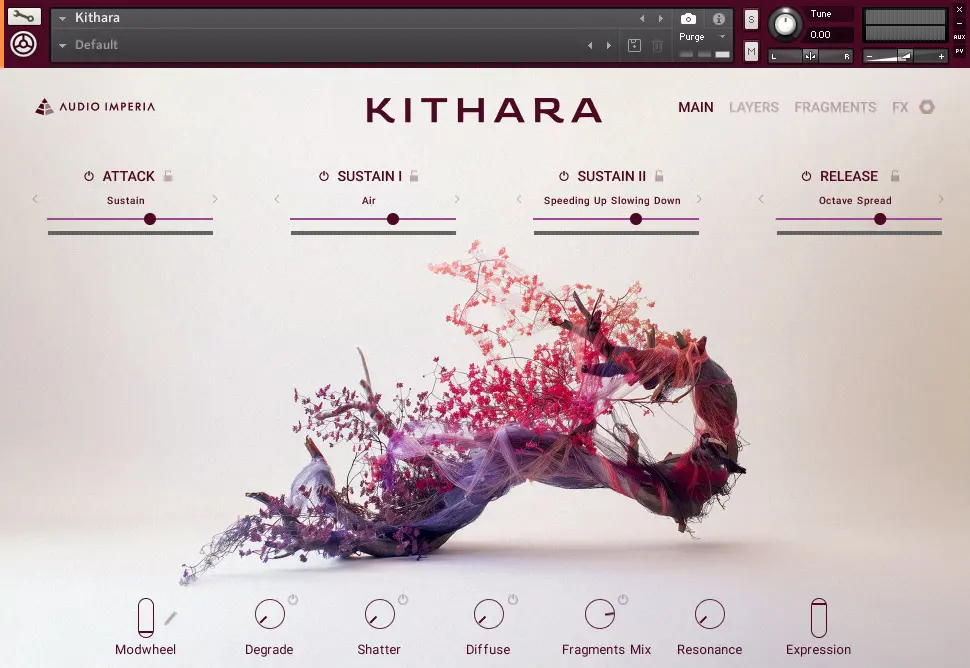The width and height of the screenshot is (970, 668).
Task: Enable the Degrade effect power toggle
Action: (x=293, y=599)
